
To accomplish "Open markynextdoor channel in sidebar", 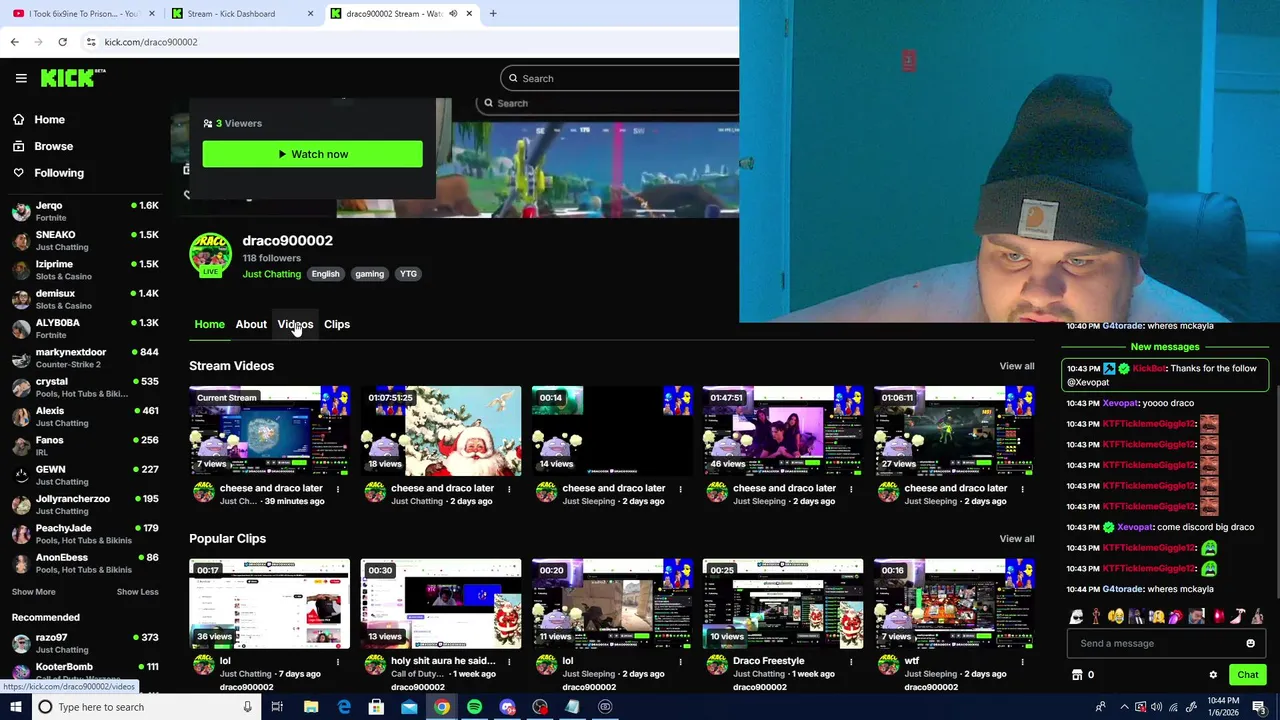I will tap(85, 358).
